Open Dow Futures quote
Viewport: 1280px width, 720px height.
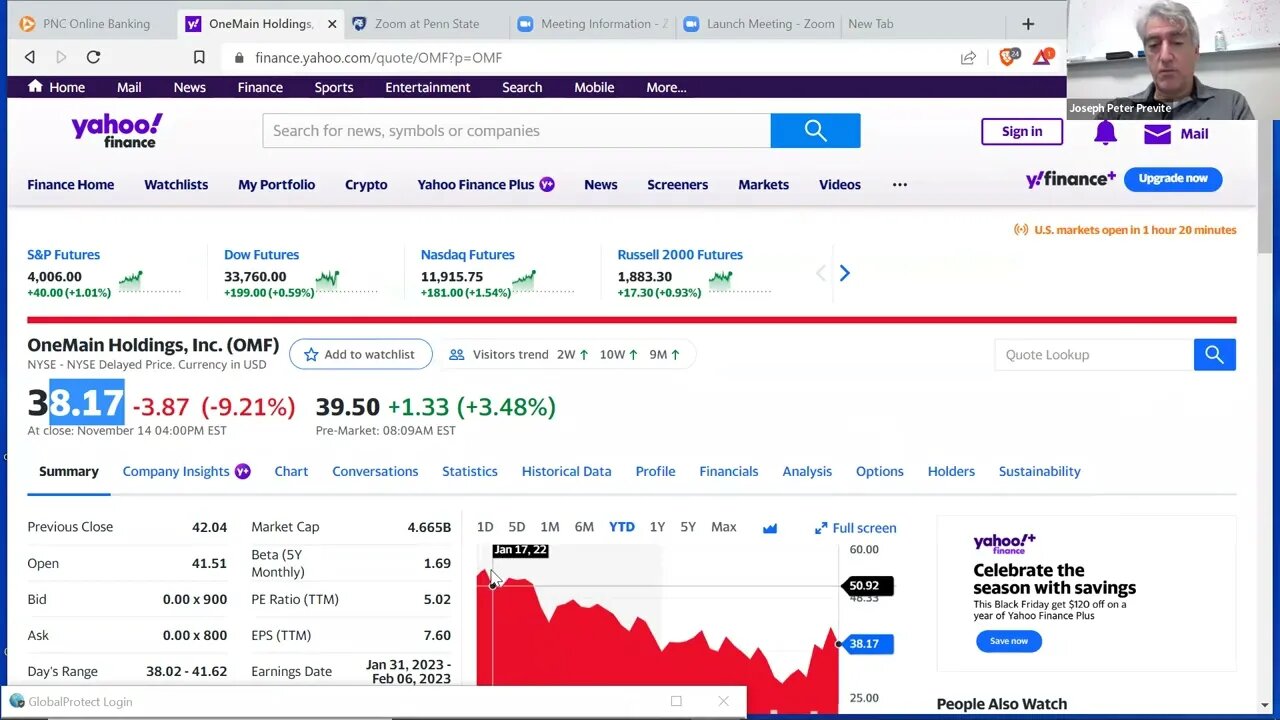pos(261,254)
